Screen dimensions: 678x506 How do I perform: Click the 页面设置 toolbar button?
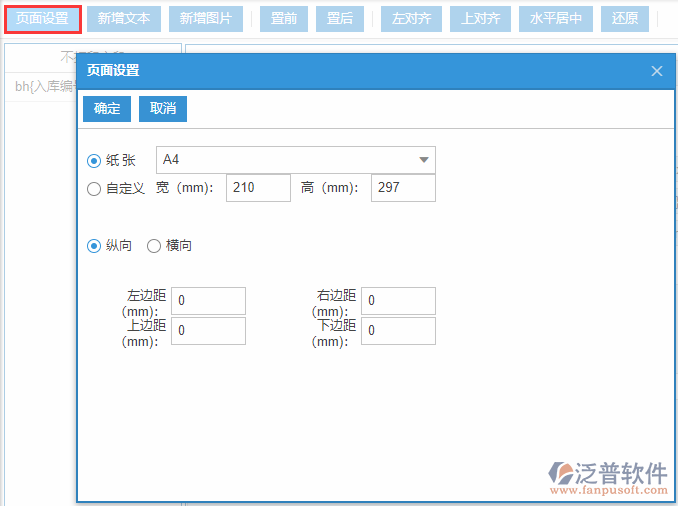point(42,19)
